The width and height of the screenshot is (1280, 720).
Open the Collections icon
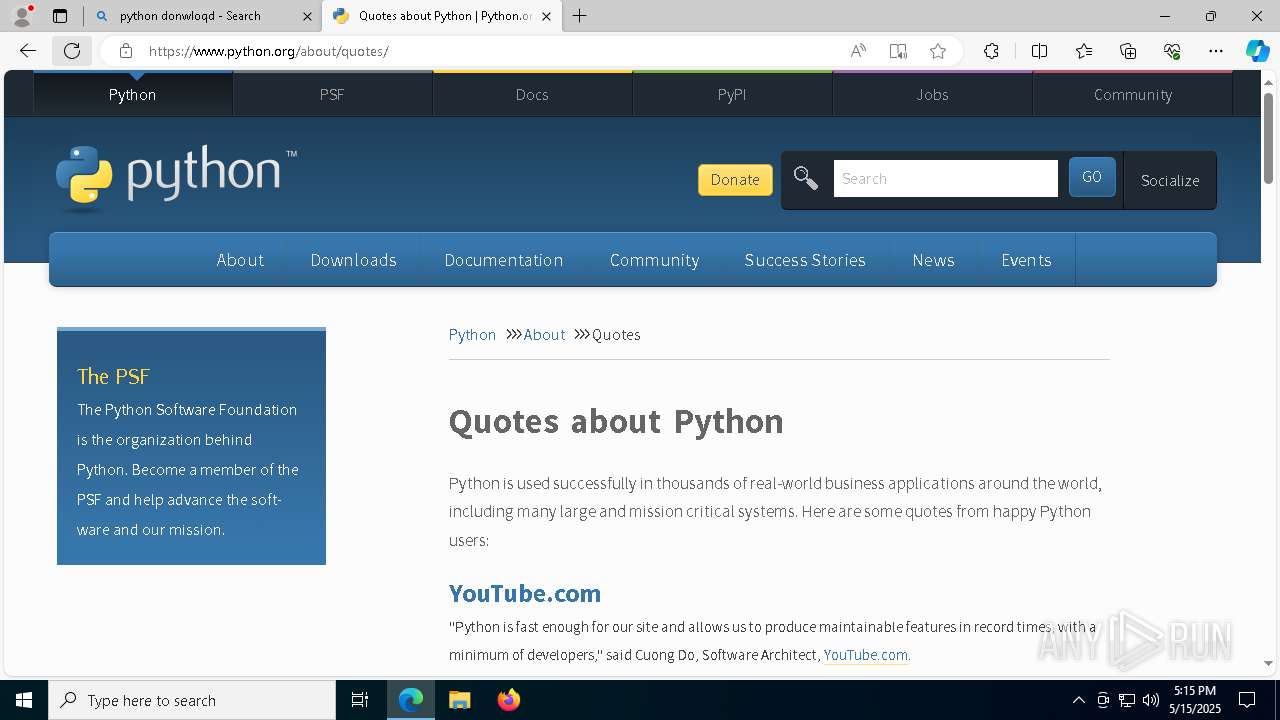click(x=1128, y=51)
